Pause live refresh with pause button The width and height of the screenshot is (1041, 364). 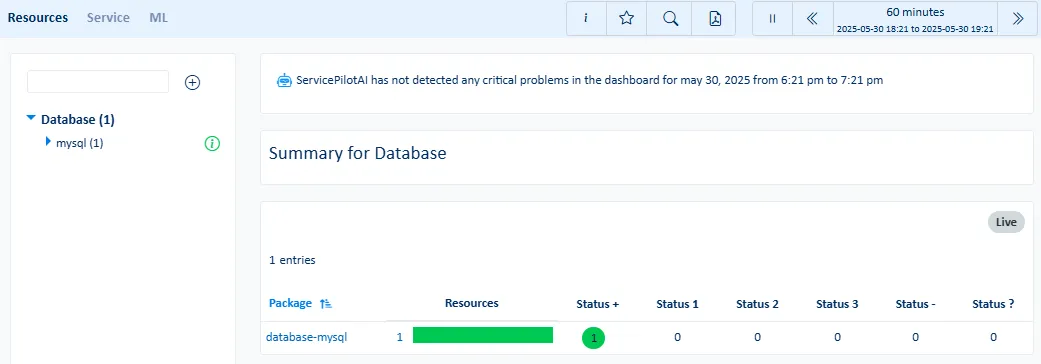(x=772, y=19)
